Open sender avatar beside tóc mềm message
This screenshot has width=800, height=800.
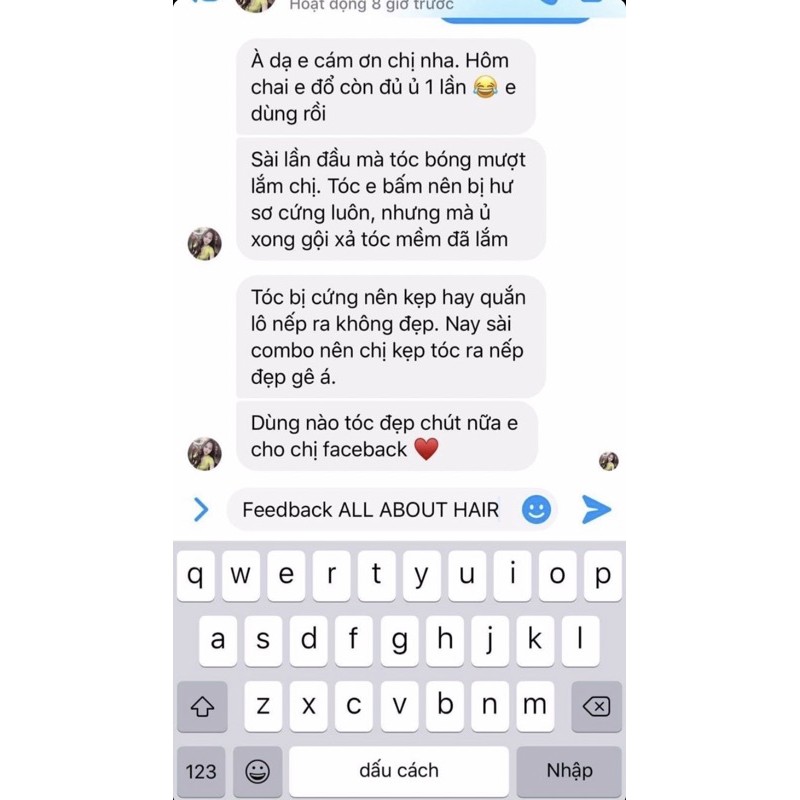coord(205,243)
